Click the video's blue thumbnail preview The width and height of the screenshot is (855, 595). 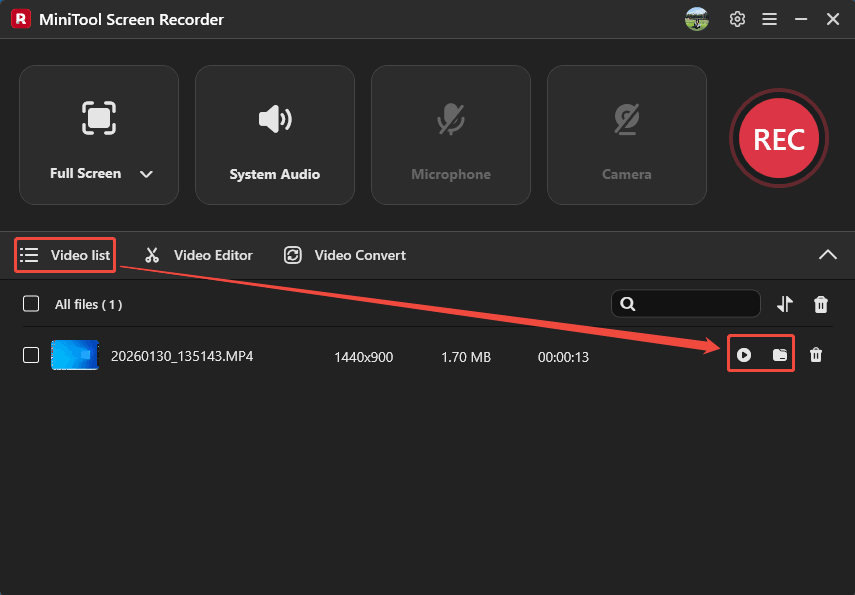pyautogui.click(x=74, y=356)
